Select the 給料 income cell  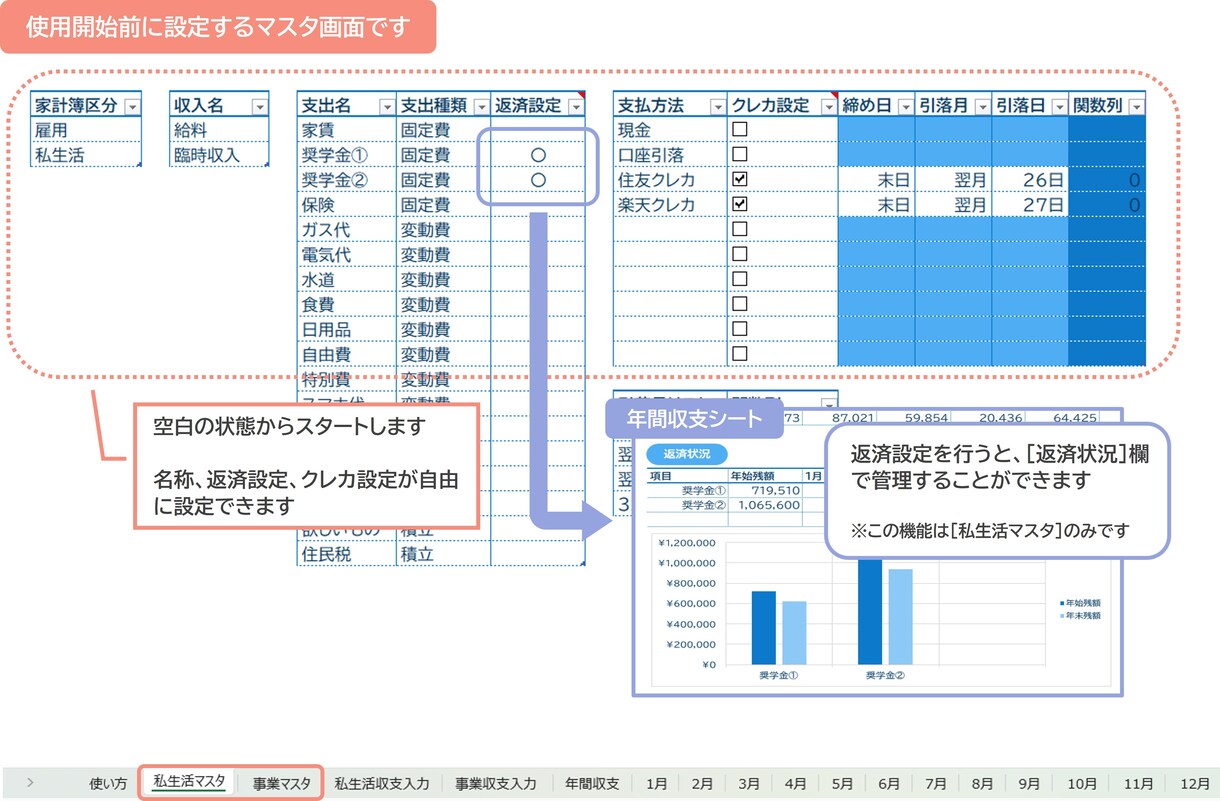(x=219, y=130)
